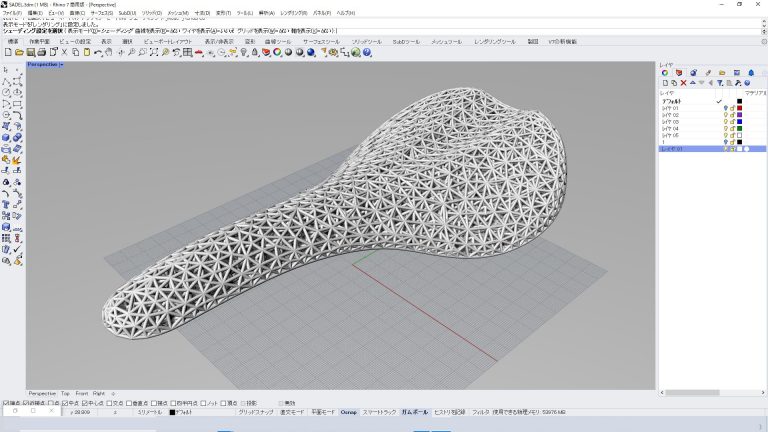Enable the 四半円点 osnap checkbox

click(173, 403)
